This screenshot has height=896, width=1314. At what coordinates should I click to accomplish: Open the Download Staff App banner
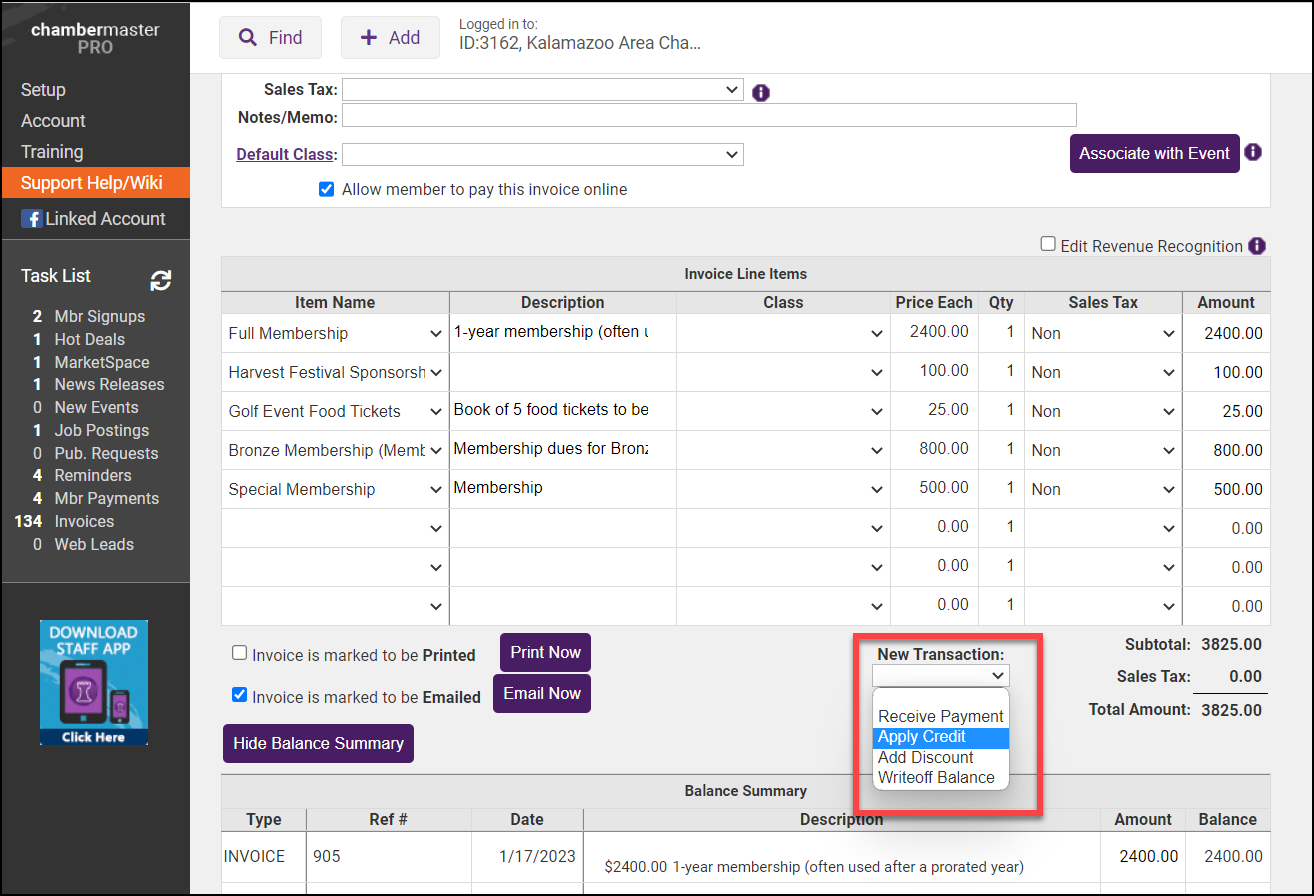94,682
